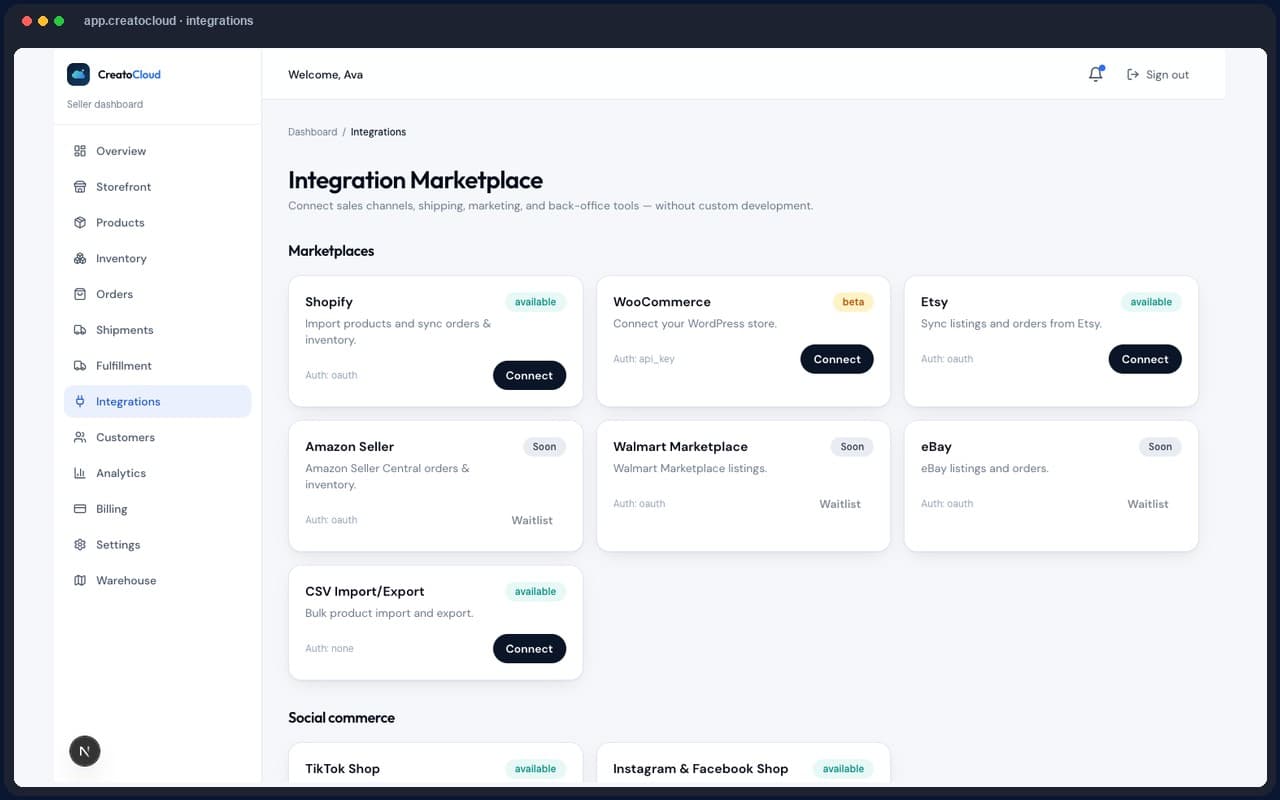Viewport: 1280px width, 800px height.
Task: Click the Amazon Seller card title
Action: tap(349, 447)
